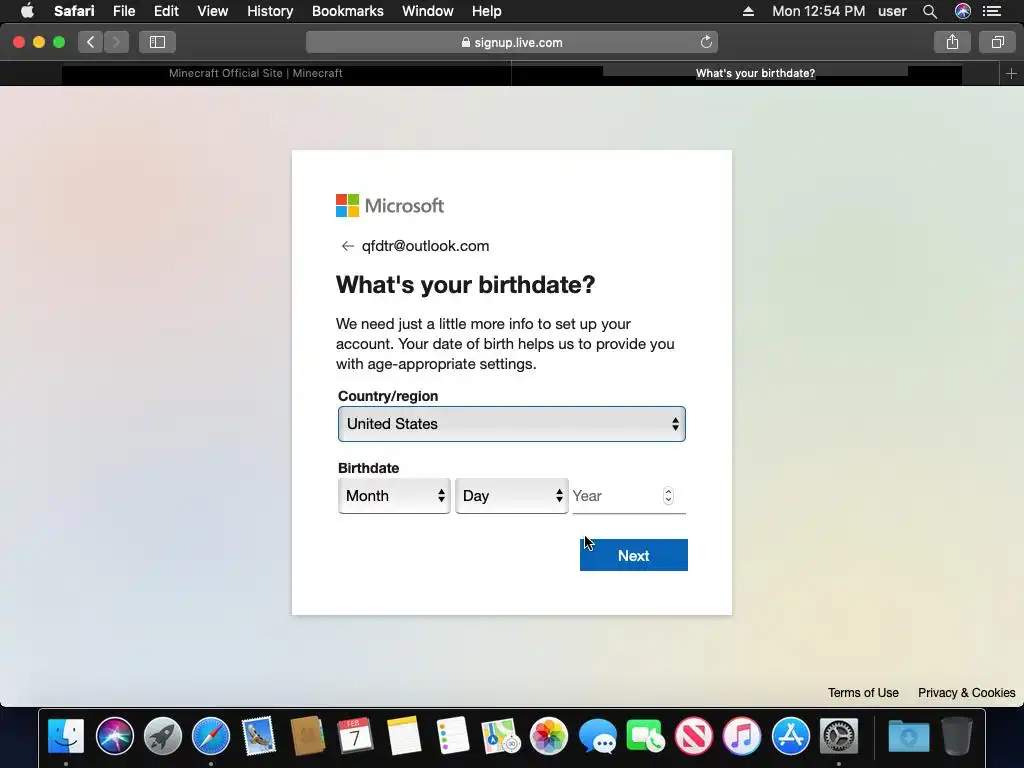1024x768 pixels.
Task: Open the Help menu
Action: (x=487, y=11)
